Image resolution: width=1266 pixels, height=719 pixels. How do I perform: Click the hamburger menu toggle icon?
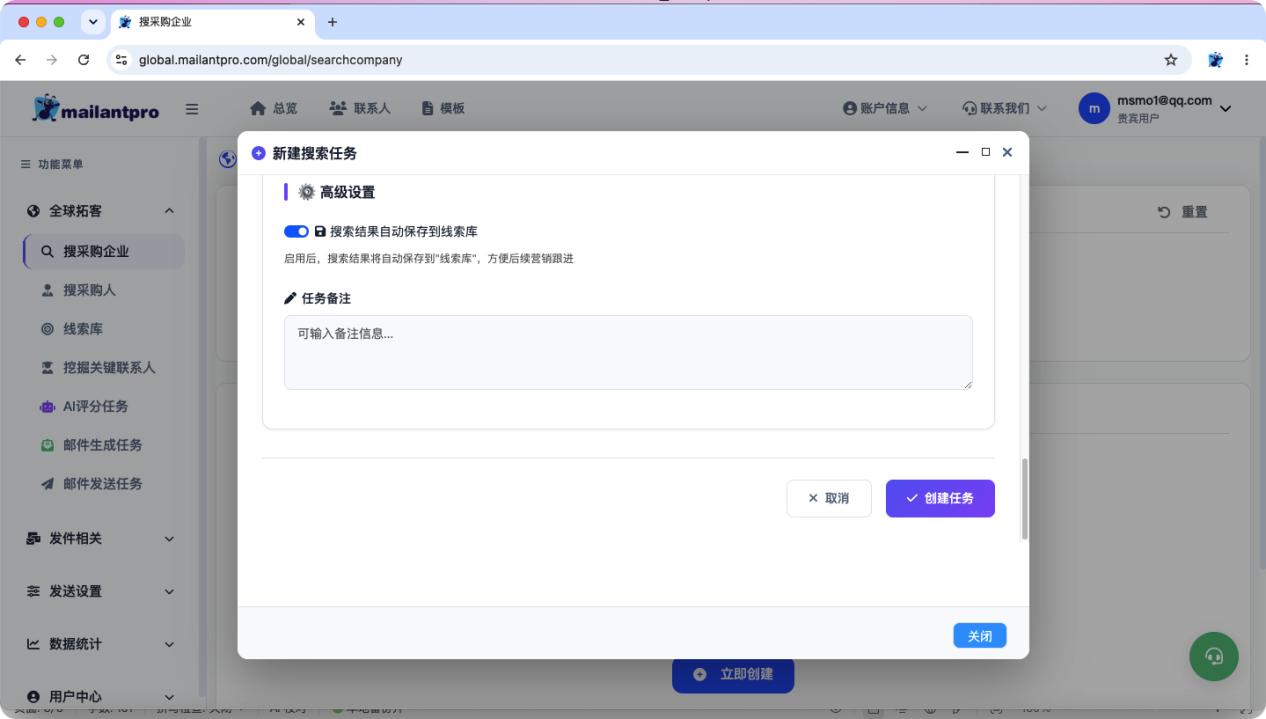[x=192, y=109]
